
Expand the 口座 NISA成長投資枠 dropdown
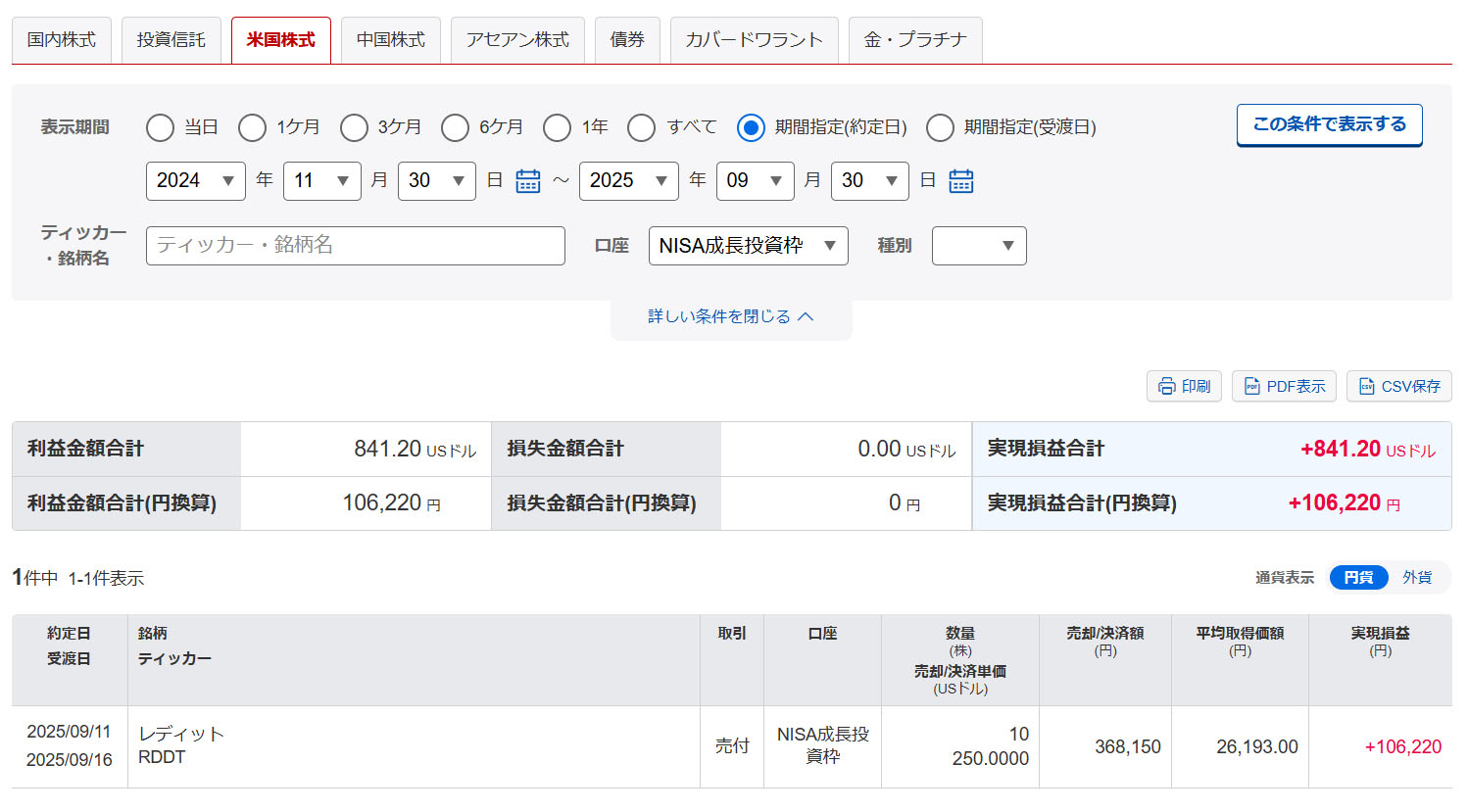click(748, 246)
